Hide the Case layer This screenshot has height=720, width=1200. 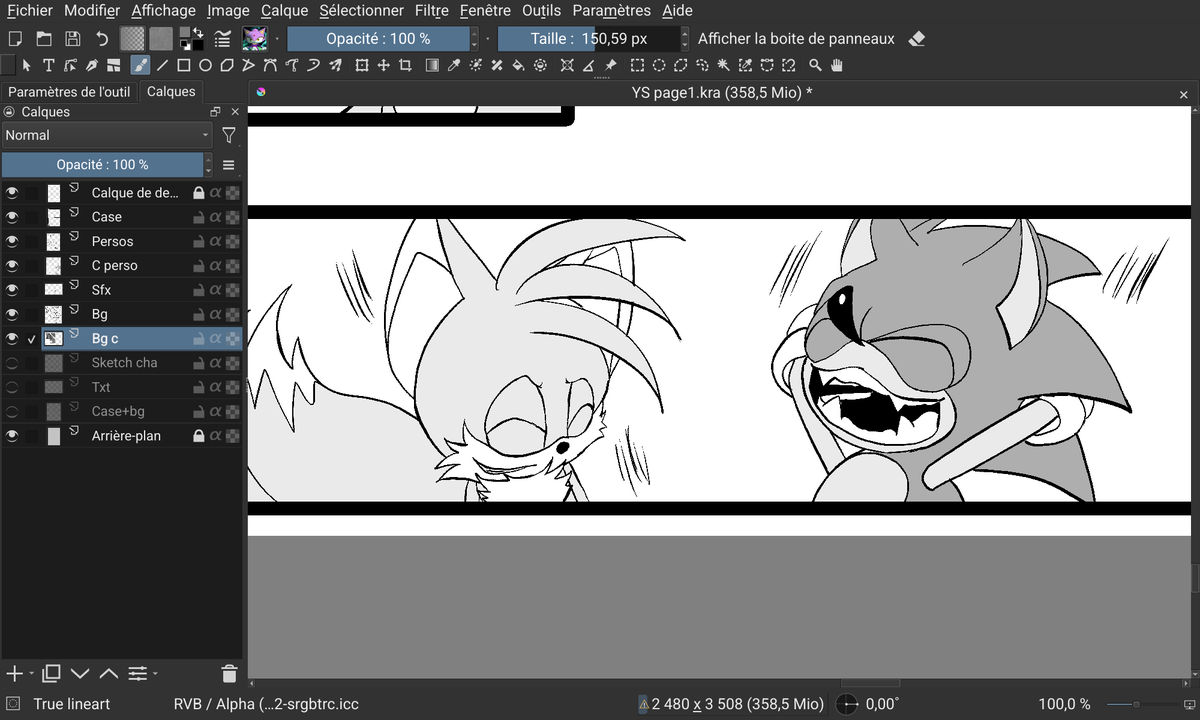pos(12,217)
